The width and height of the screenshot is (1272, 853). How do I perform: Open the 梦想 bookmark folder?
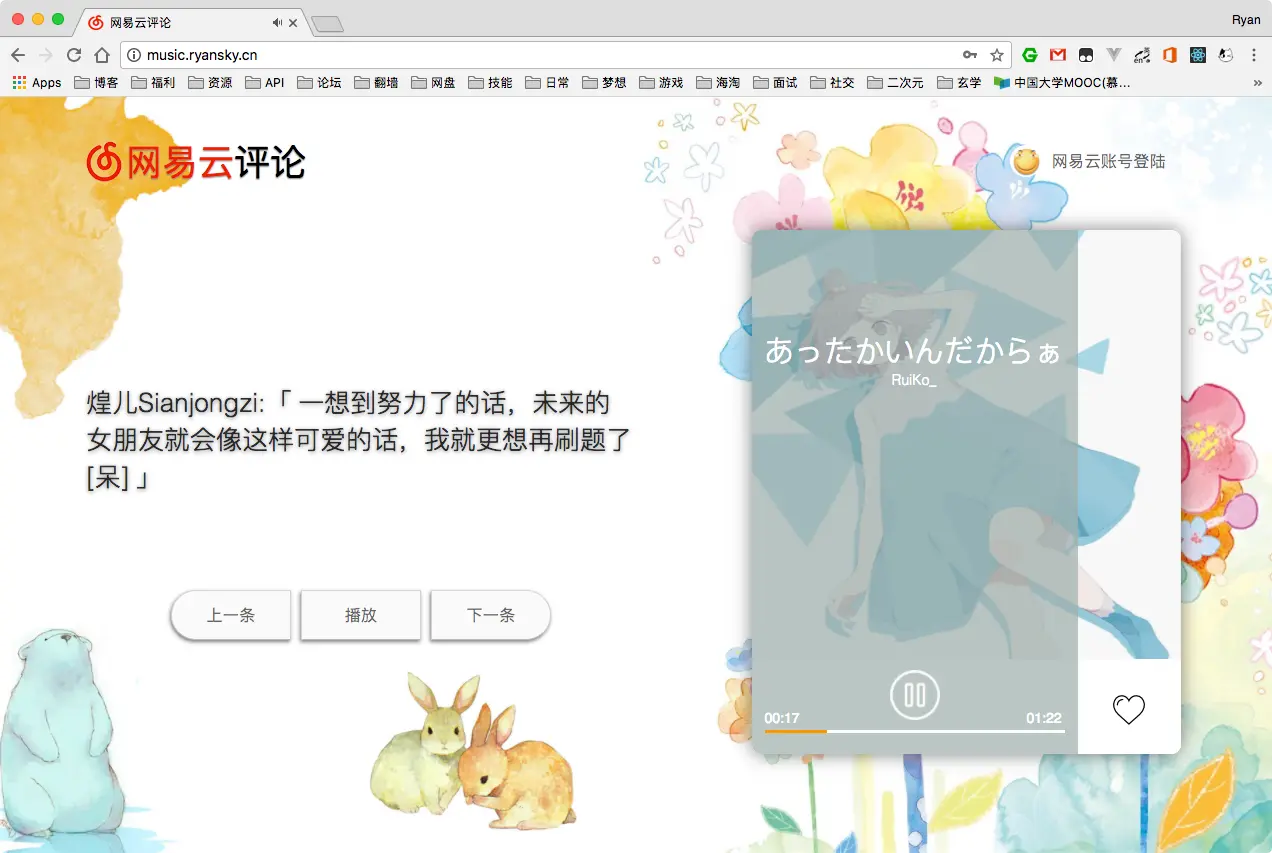(x=605, y=83)
